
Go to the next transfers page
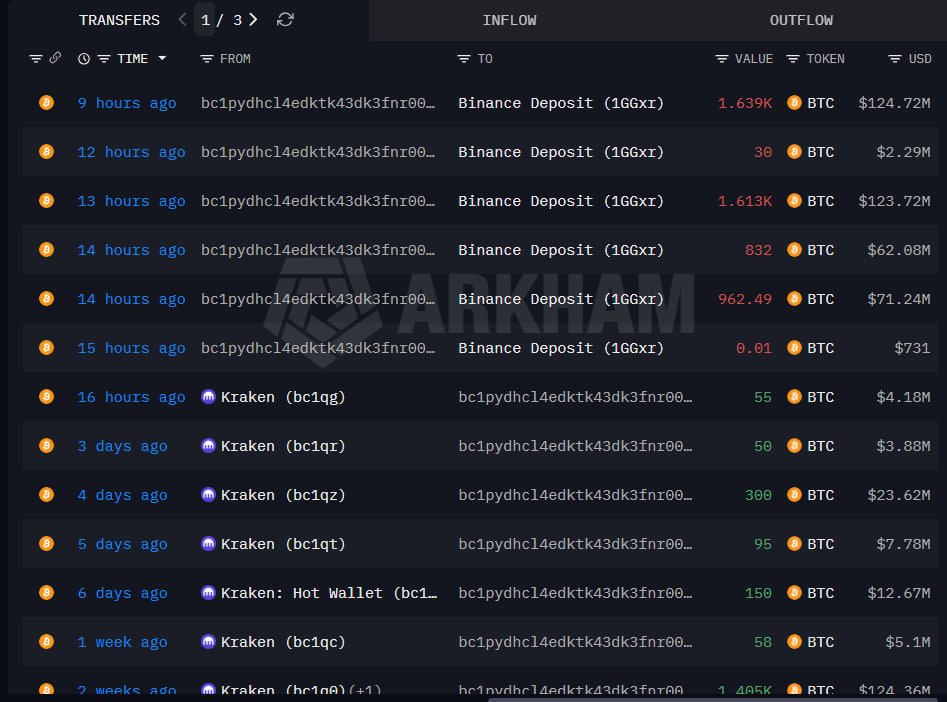(254, 20)
